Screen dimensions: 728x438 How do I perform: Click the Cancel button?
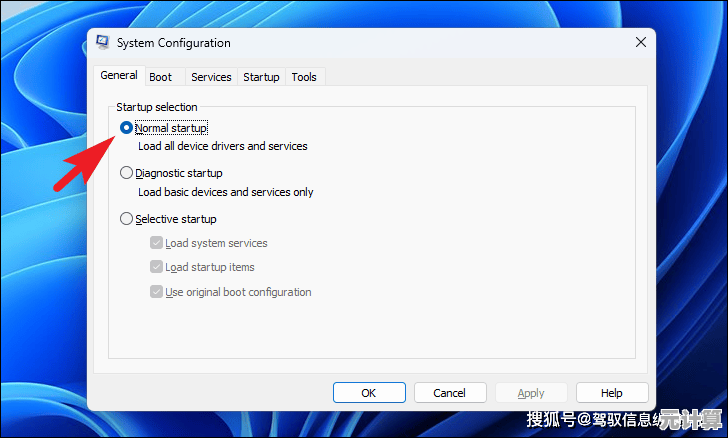450,393
